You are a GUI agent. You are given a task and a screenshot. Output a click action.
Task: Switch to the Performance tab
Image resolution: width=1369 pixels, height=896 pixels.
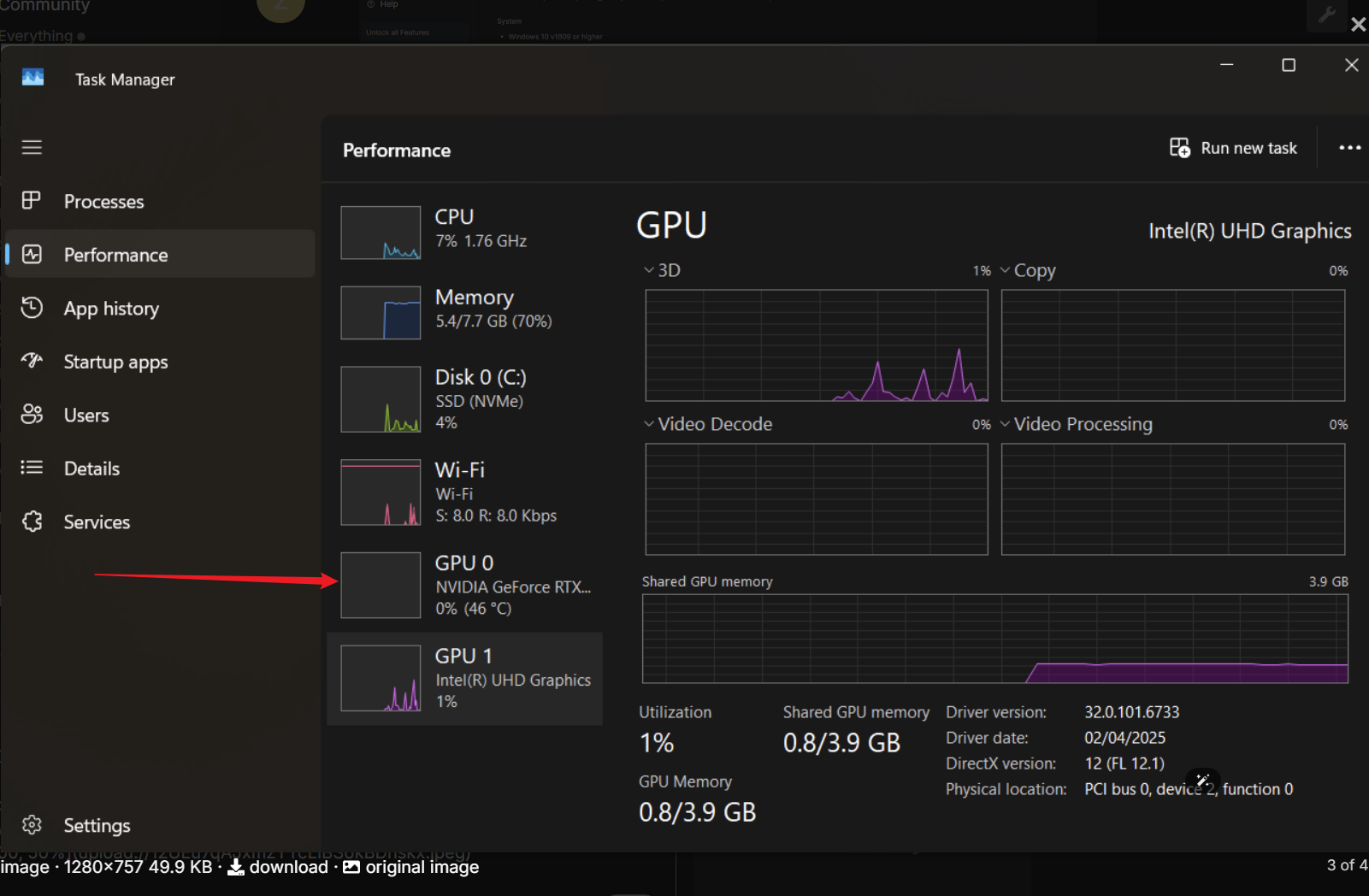115,255
